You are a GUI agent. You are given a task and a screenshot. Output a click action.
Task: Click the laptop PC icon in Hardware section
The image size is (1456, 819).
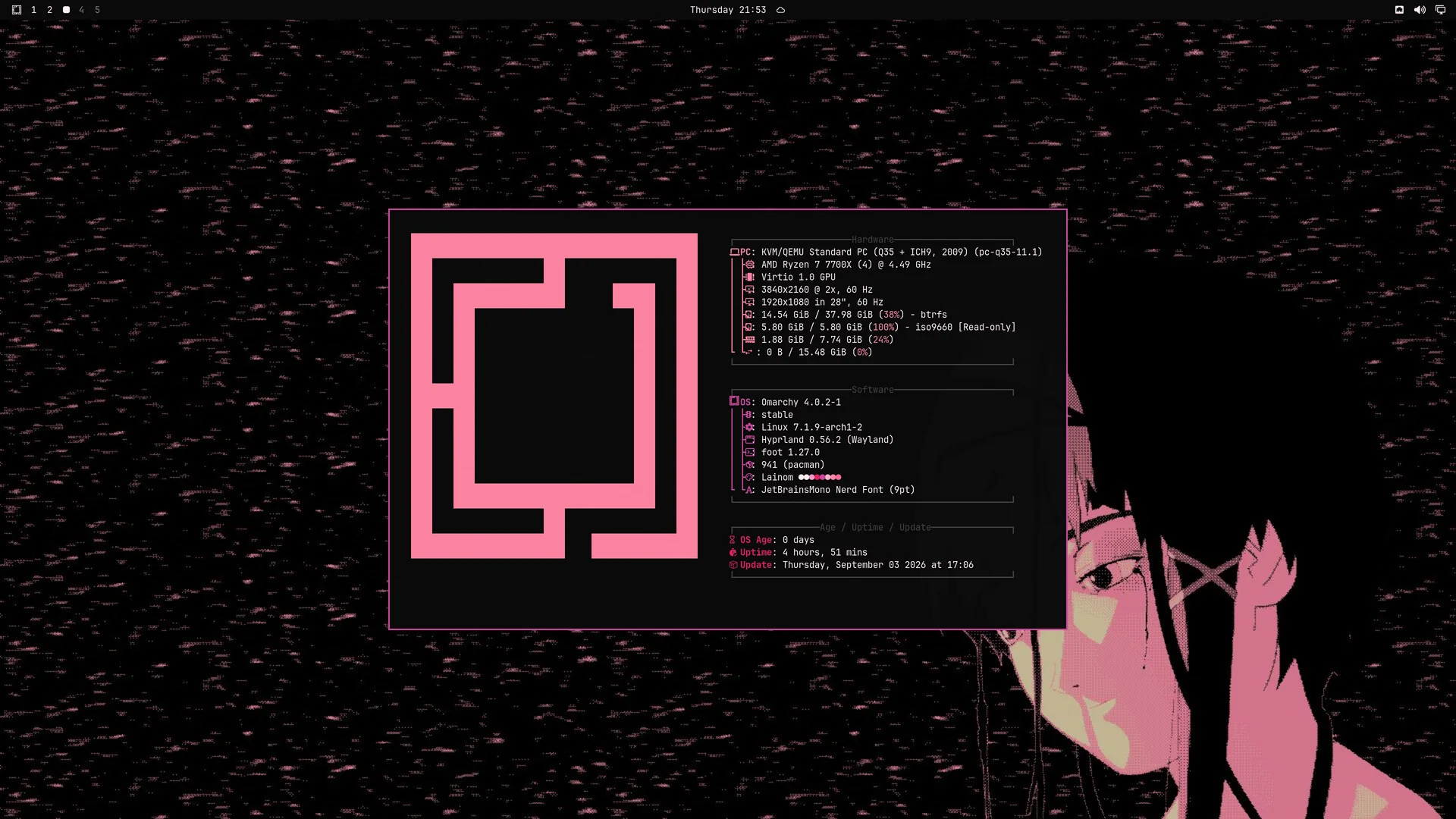(734, 252)
